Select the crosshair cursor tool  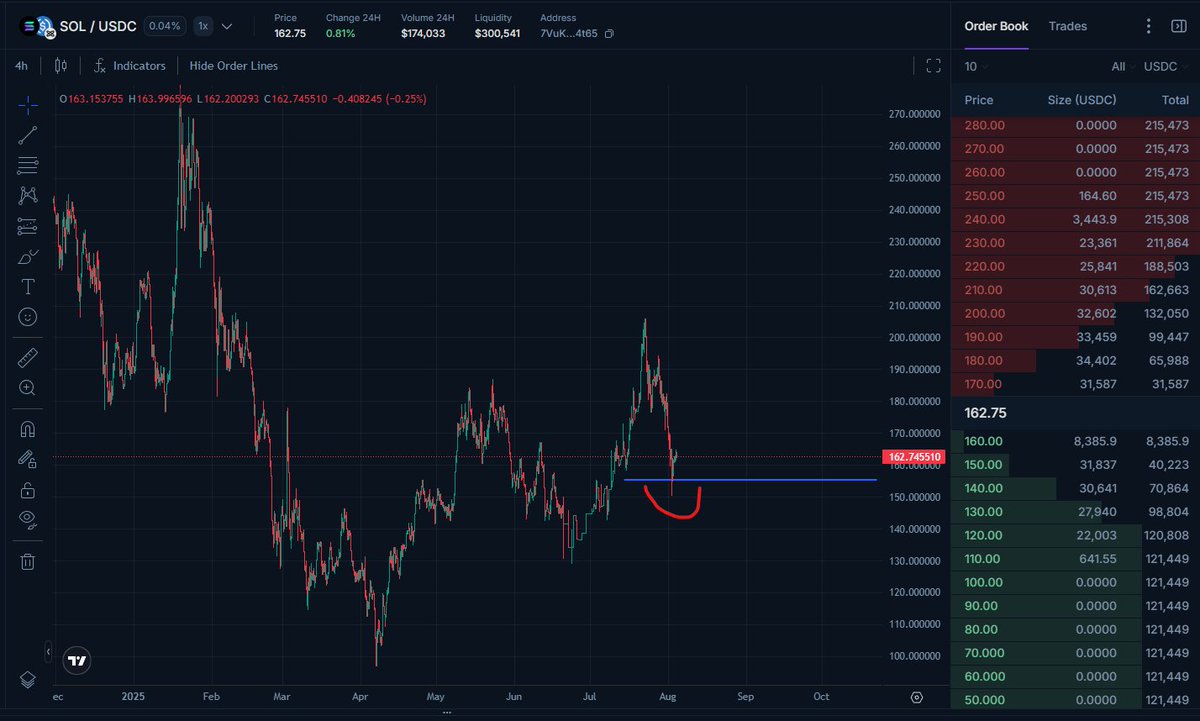[28, 104]
